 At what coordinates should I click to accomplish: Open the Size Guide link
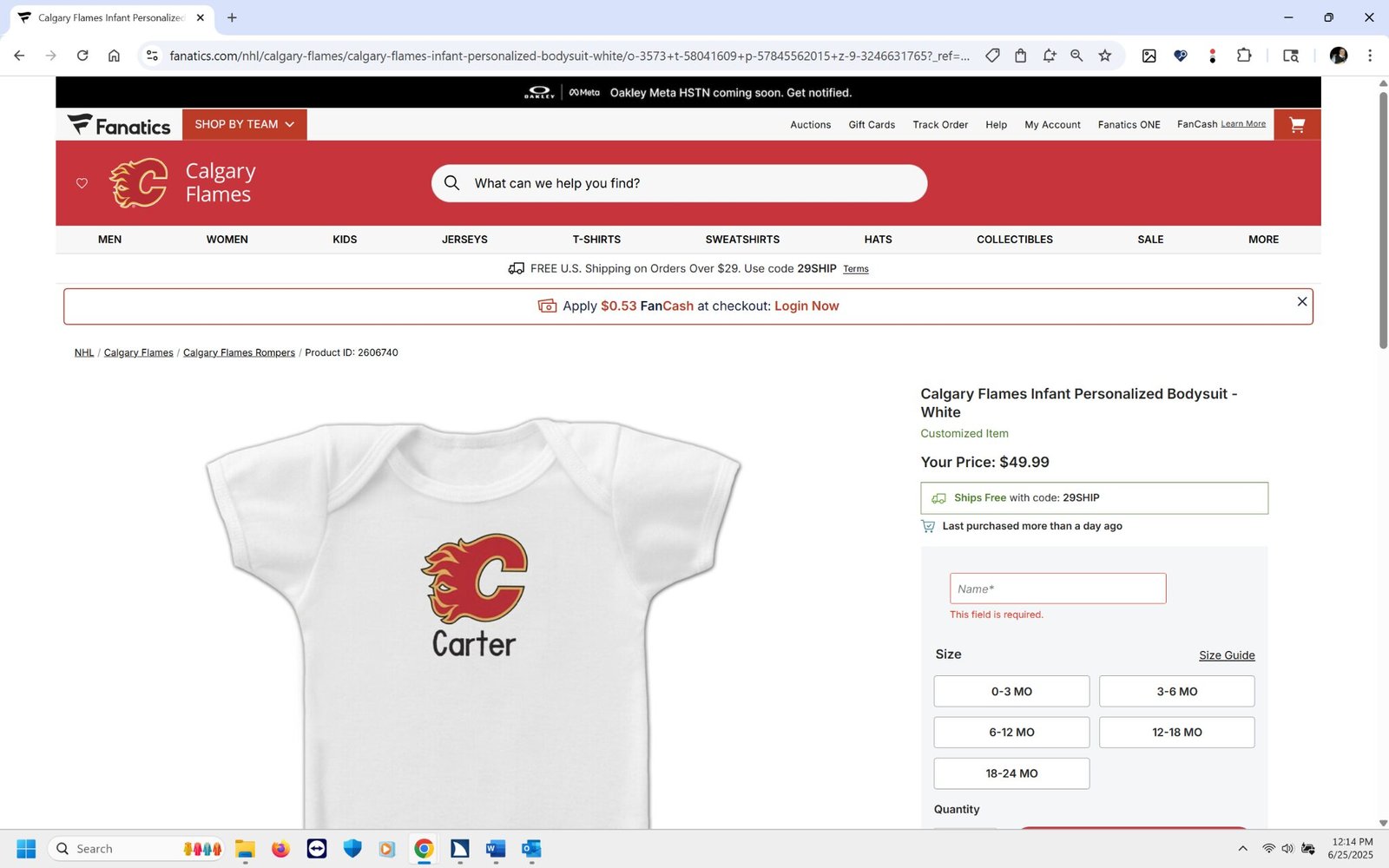pyautogui.click(x=1227, y=655)
